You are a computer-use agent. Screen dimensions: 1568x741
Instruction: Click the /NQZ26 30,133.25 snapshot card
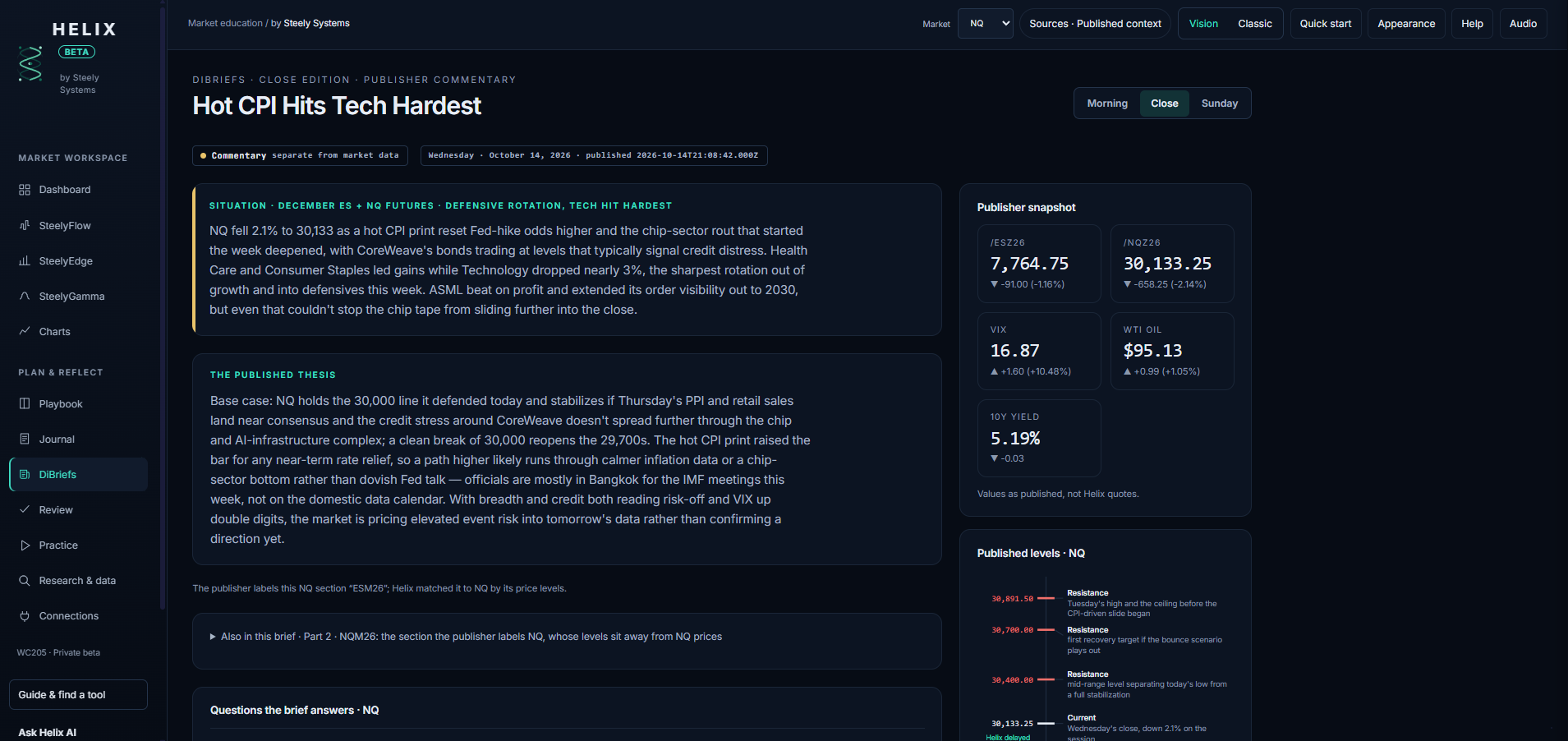(x=1172, y=264)
